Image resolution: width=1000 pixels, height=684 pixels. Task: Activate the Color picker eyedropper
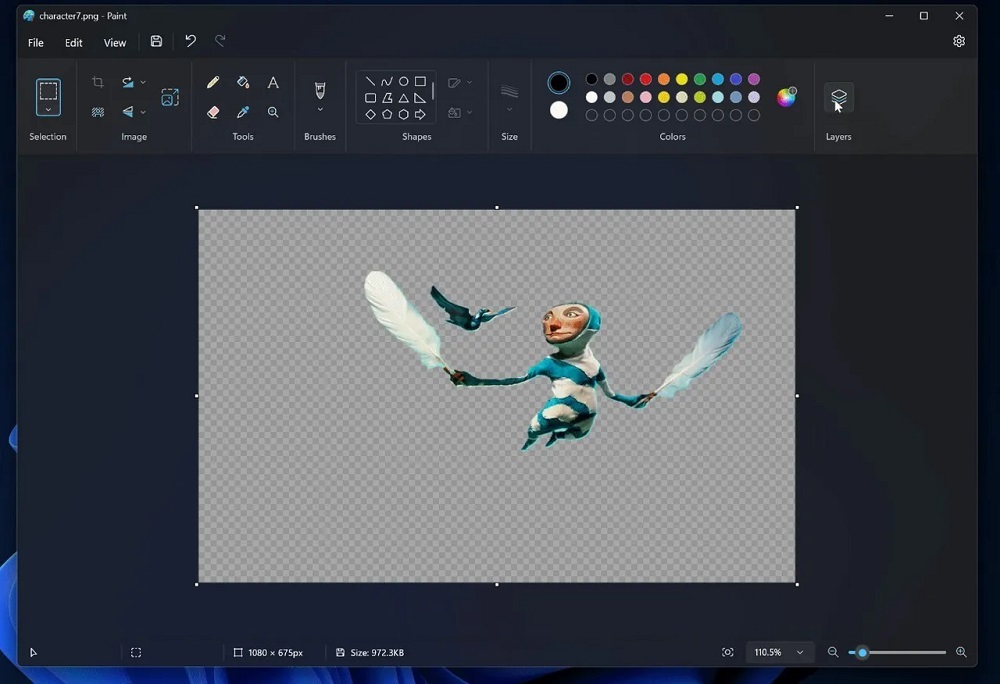(x=243, y=113)
